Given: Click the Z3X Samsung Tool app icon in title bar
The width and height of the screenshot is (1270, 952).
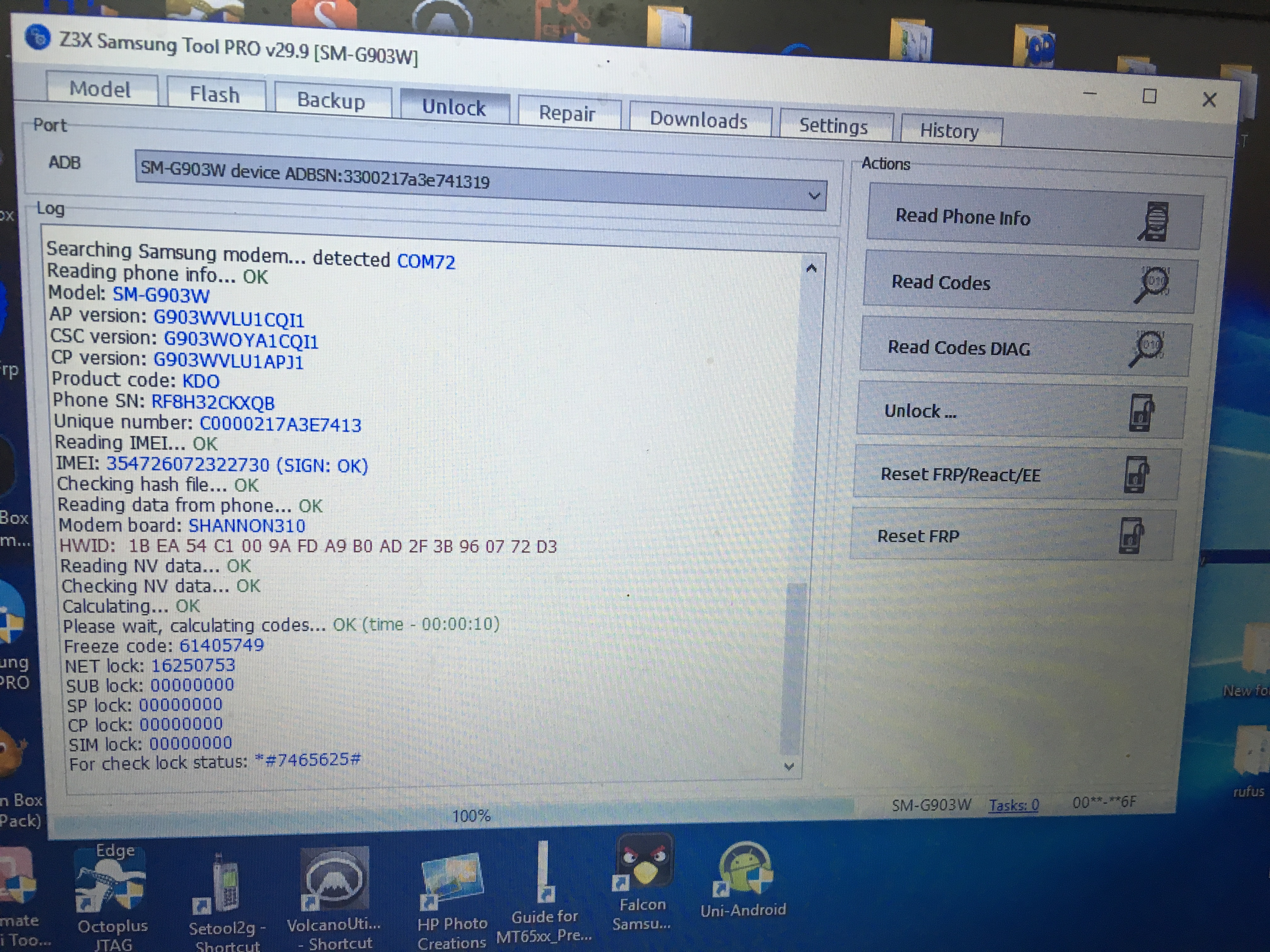Looking at the screenshot, I should [37, 37].
